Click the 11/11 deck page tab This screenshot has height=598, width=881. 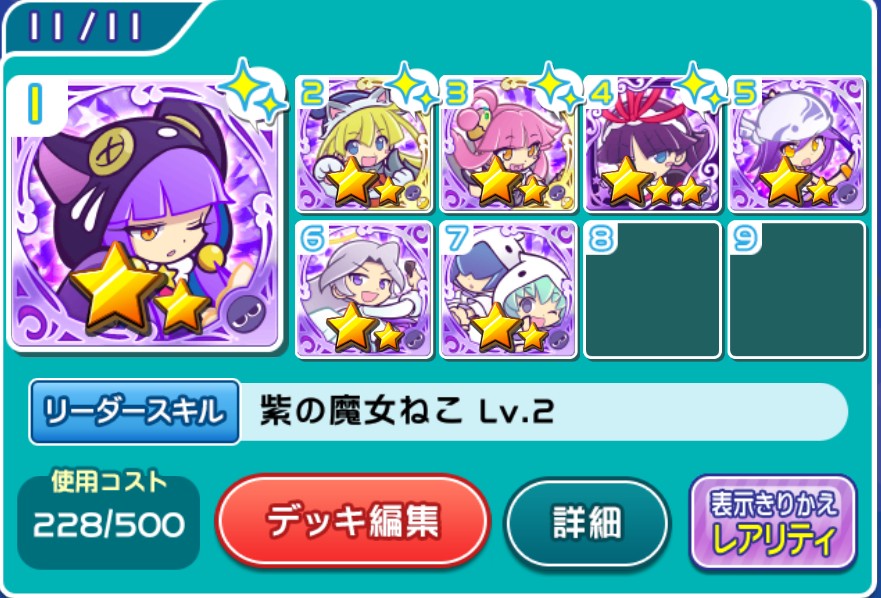click(x=84, y=26)
